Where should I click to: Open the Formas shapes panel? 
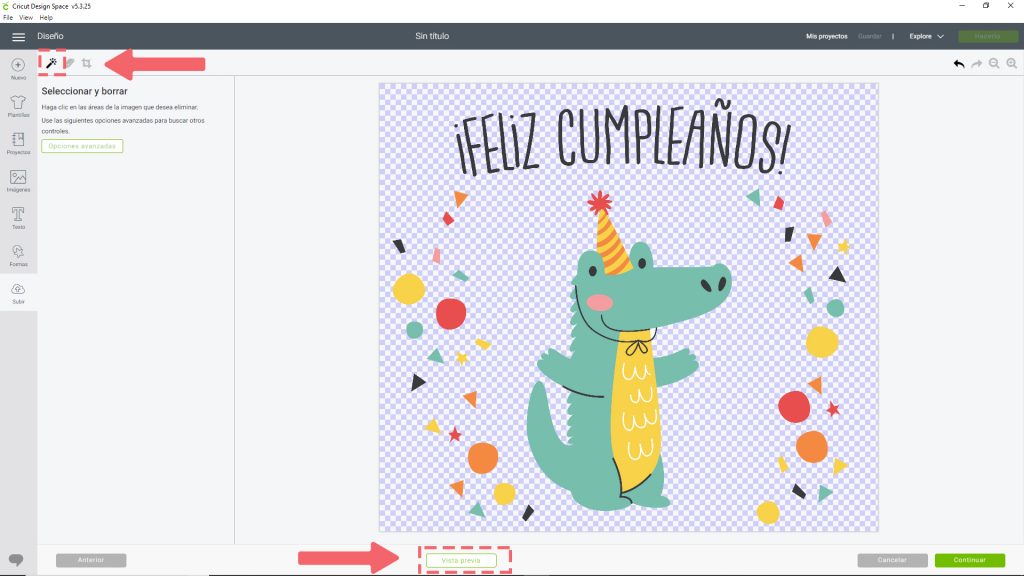point(18,255)
